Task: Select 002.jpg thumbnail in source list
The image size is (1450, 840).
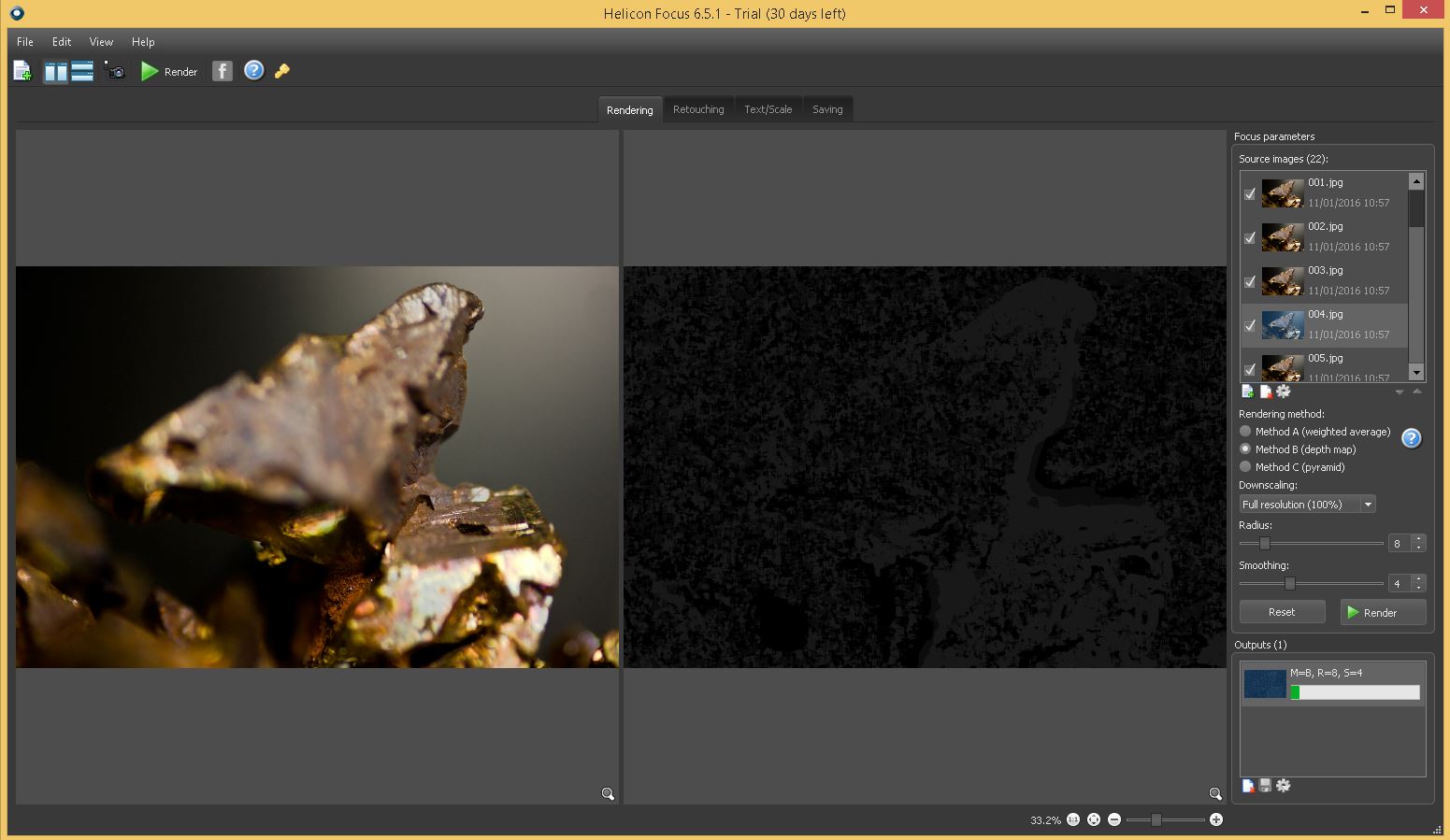Action: click(x=1283, y=237)
